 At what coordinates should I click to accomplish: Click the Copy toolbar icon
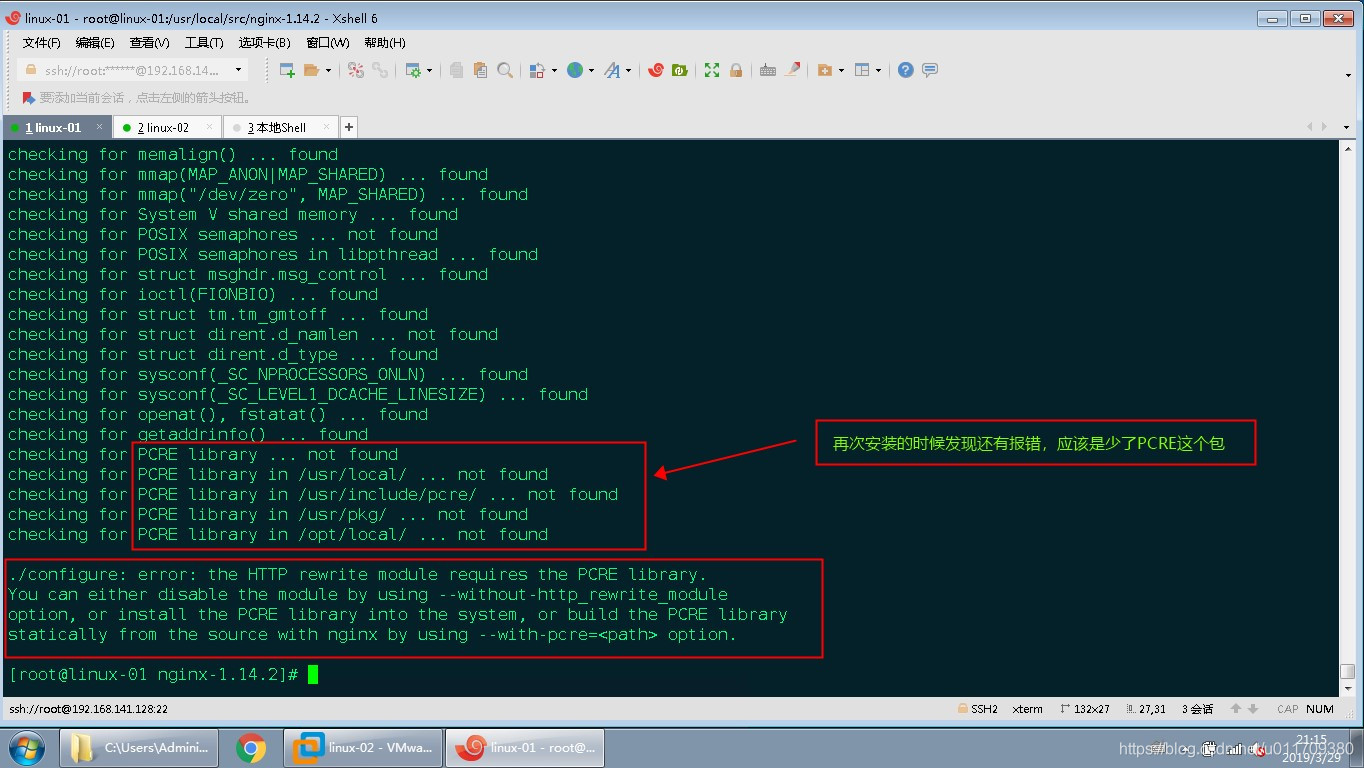pos(457,70)
